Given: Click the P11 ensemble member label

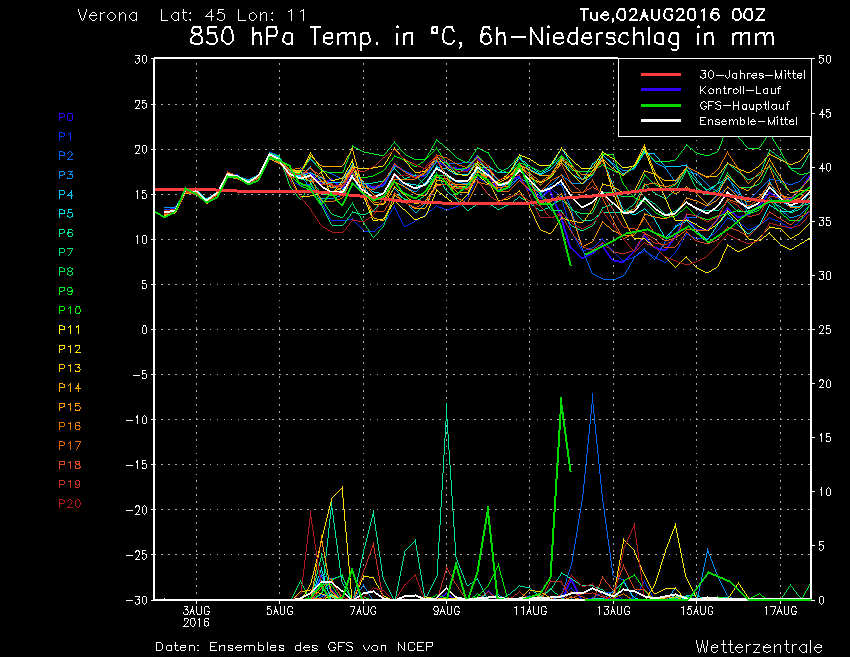Looking at the screenshot, I should (69, 330).
